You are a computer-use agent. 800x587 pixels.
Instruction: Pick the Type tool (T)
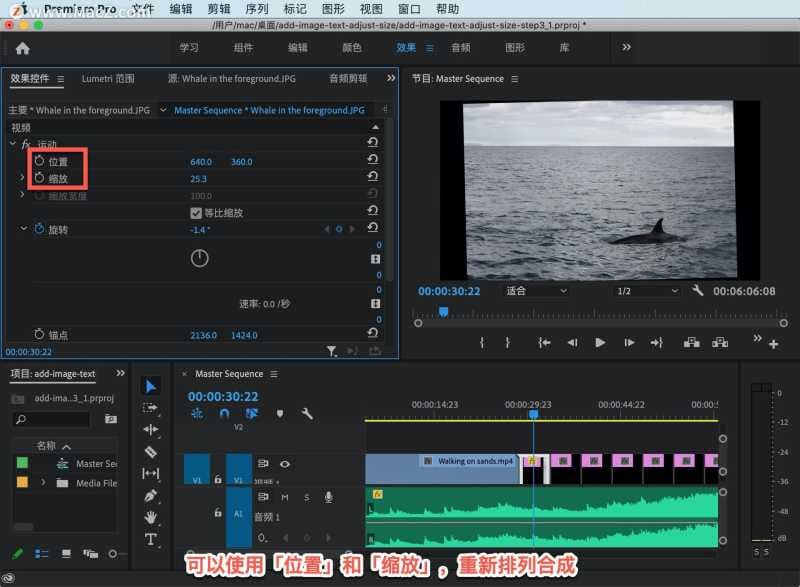pyautogui.click(x=151, y=539)
